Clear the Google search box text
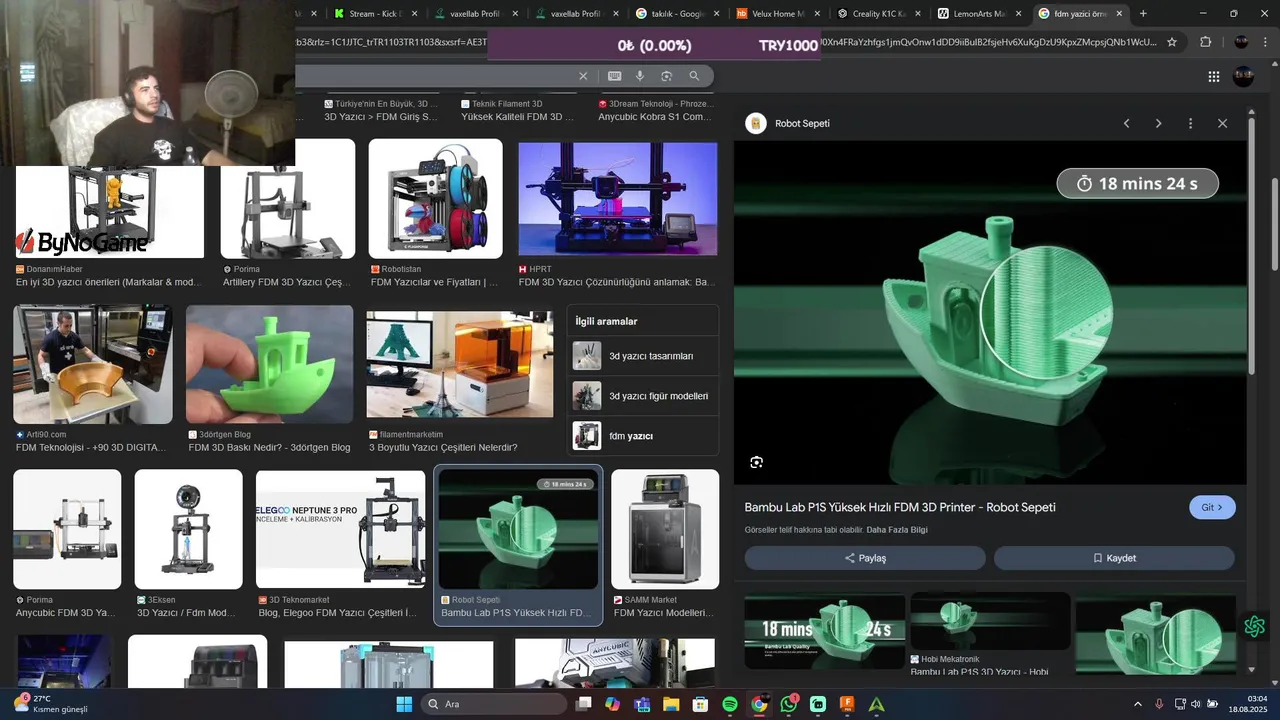 (x=583, y=76)
